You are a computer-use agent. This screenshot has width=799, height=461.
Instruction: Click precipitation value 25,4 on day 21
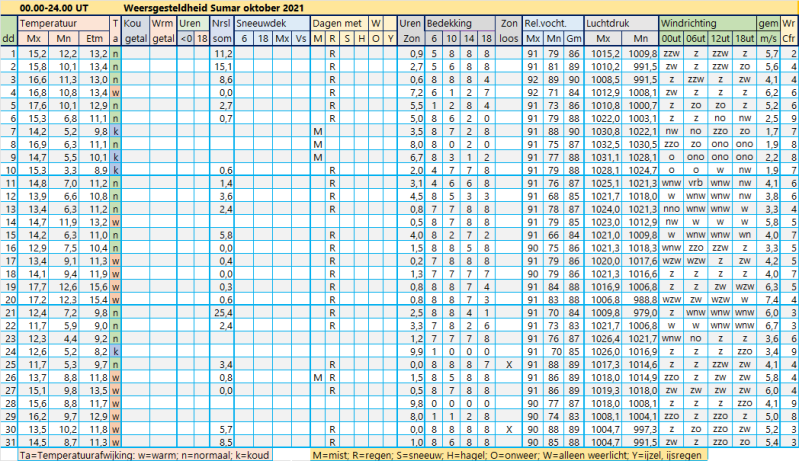click(223, 312)
